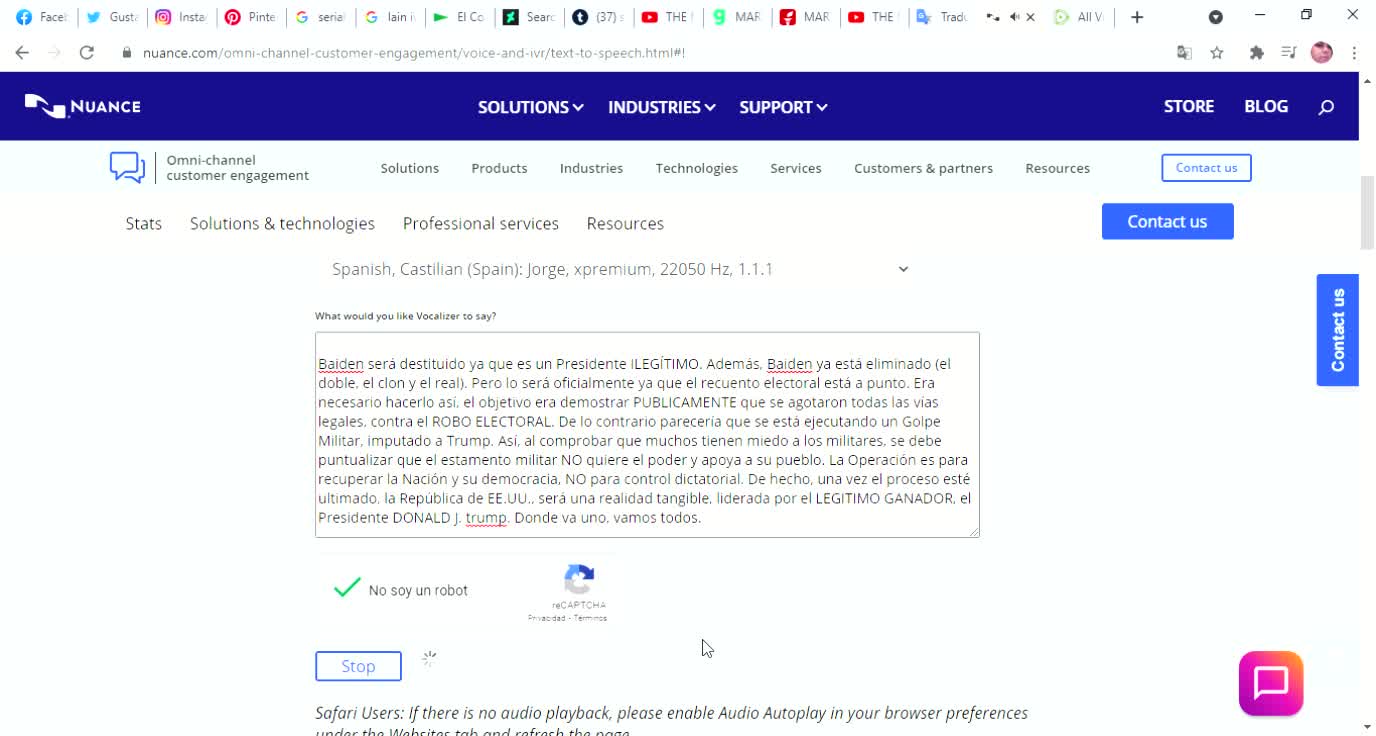Bookmark this page with the star
This screenshot has height=736, width=1376.
1217,53
